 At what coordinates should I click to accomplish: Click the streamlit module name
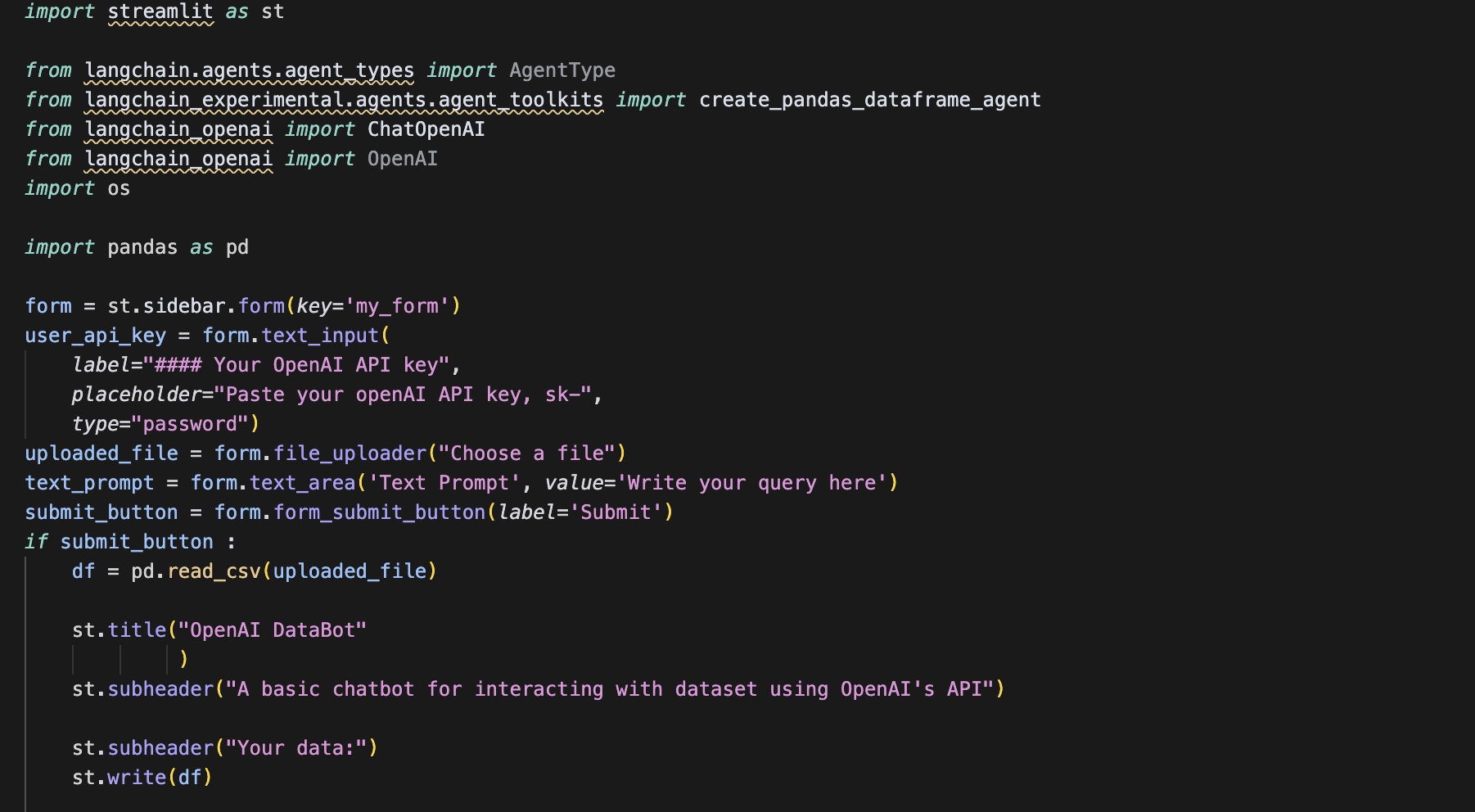160,12
